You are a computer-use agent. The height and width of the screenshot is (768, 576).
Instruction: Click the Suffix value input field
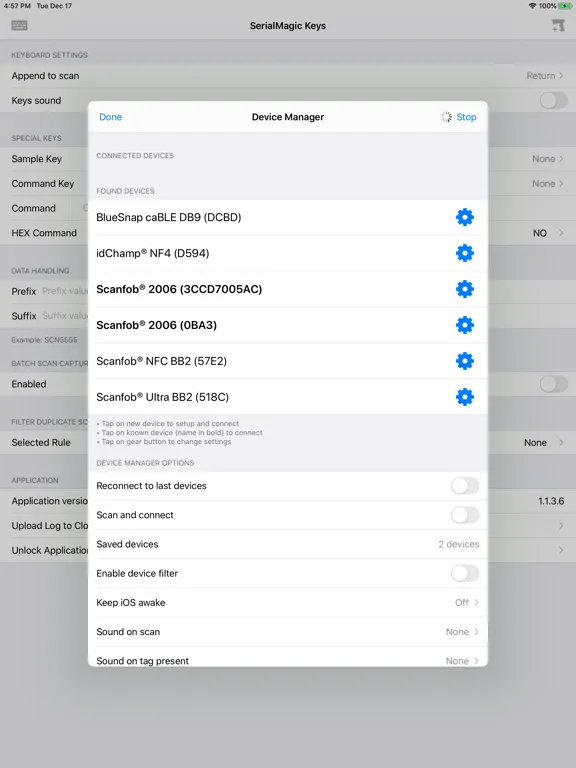pyautogui.click(x=65, y=315)
